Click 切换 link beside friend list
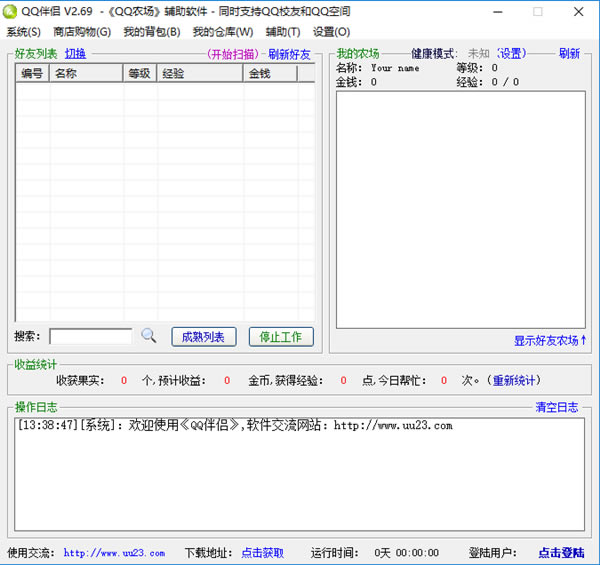This screenshot has height=565, width=600. point(76,53)
